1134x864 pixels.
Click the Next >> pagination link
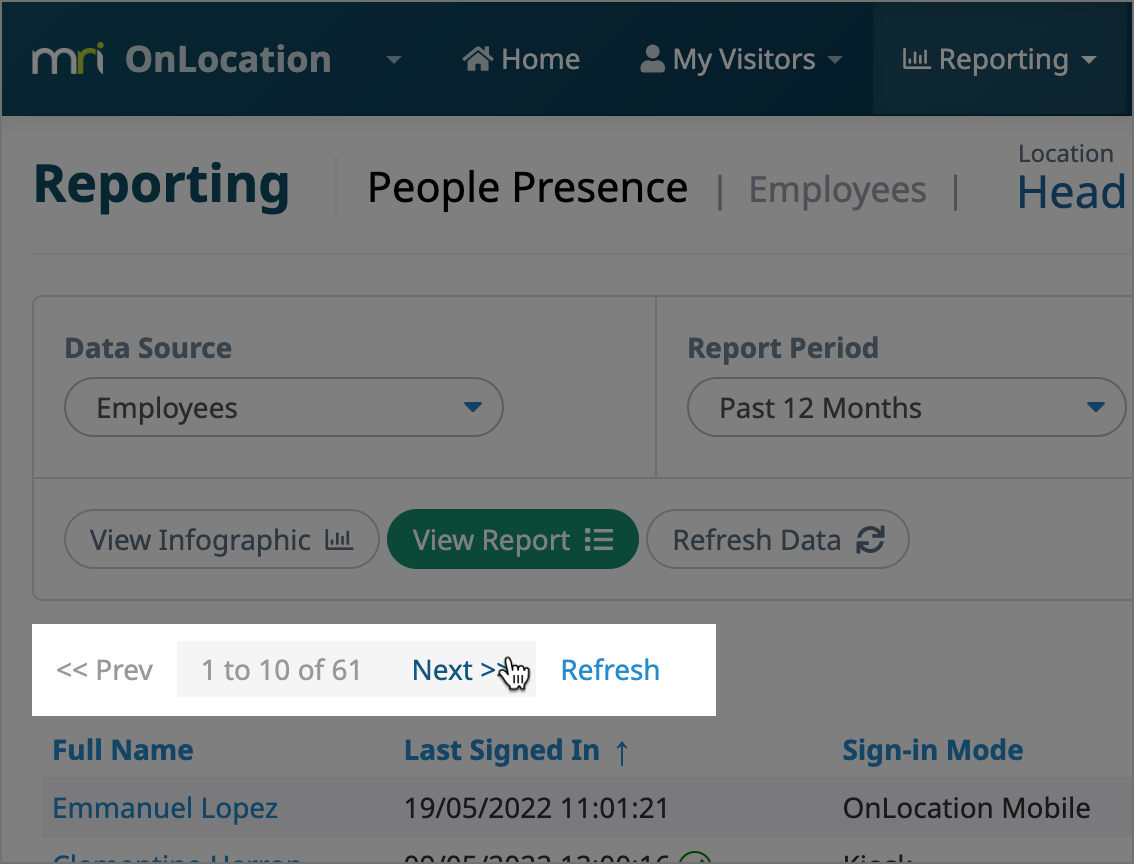[459, 670]
